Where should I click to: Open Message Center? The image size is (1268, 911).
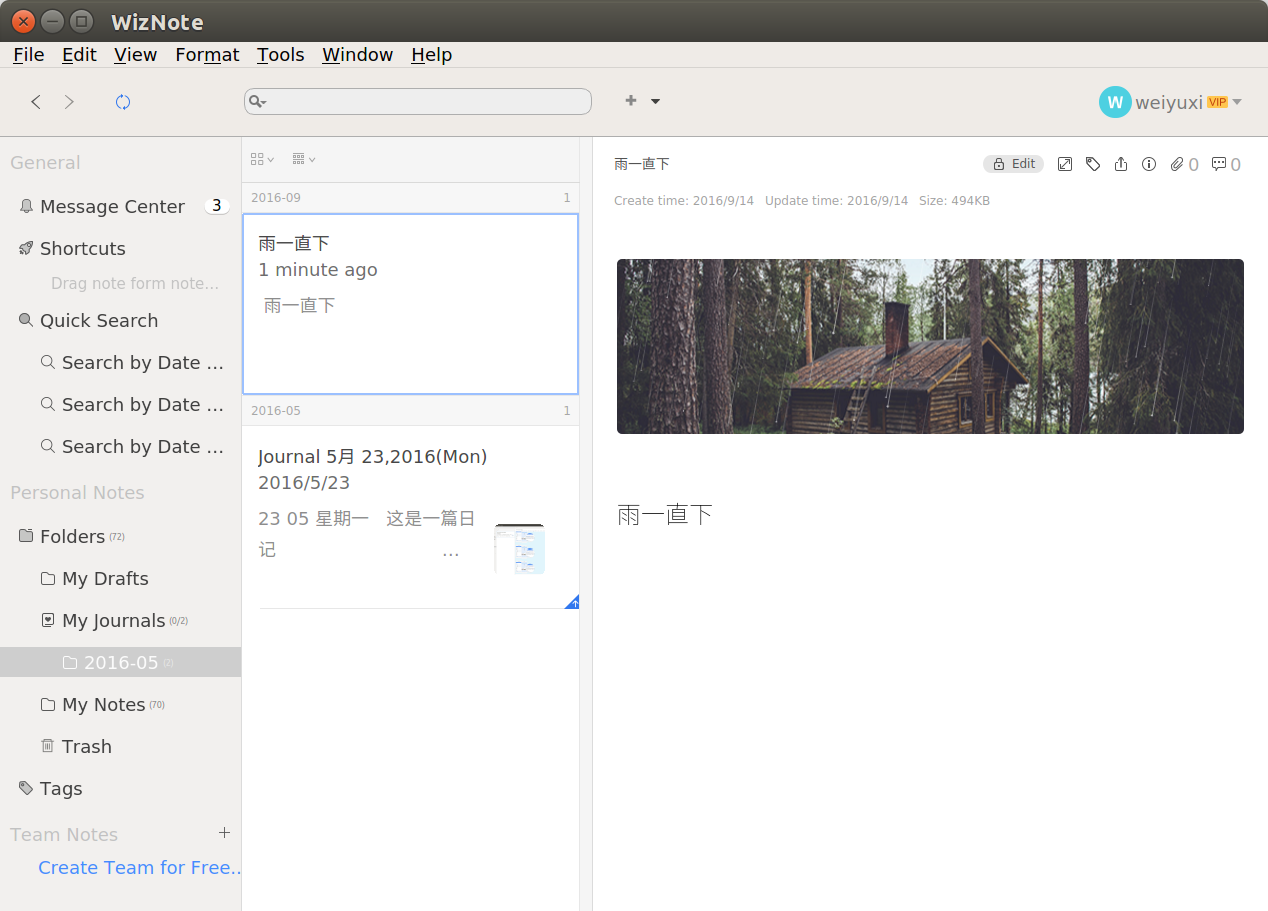(x=112, y=207)
